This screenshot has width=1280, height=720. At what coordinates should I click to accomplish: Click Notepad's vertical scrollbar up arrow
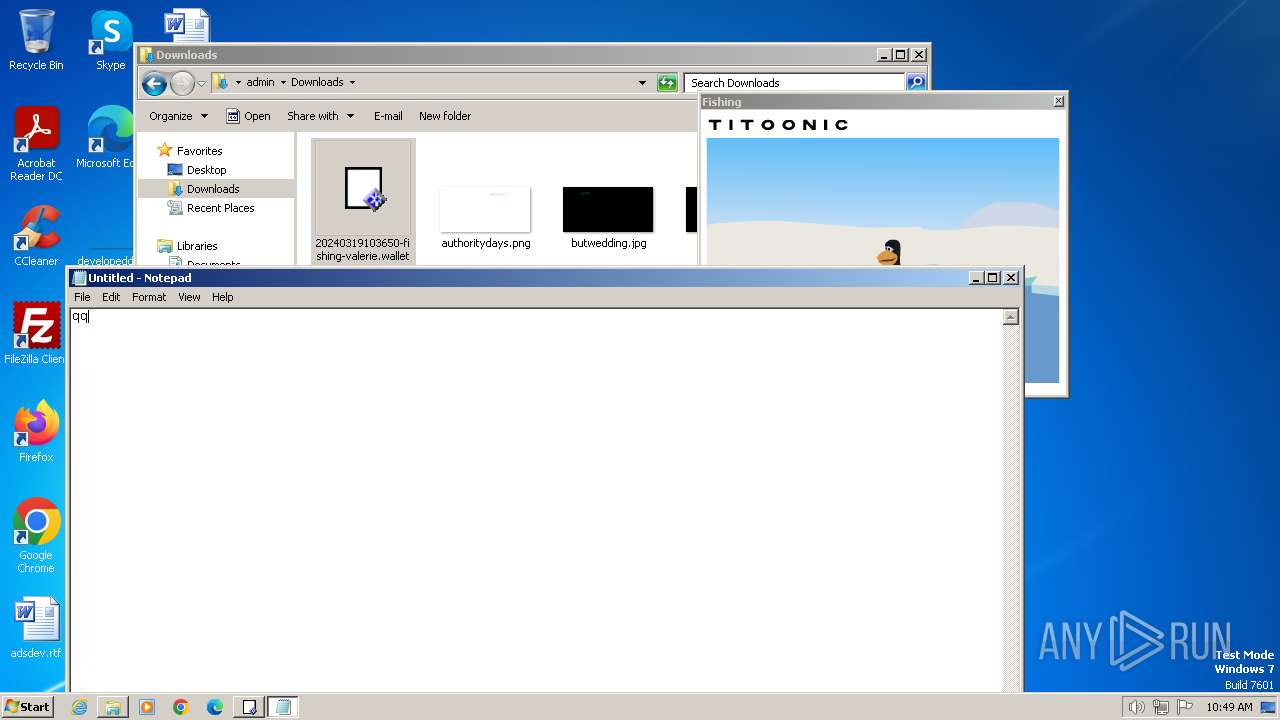[1010, 317]
